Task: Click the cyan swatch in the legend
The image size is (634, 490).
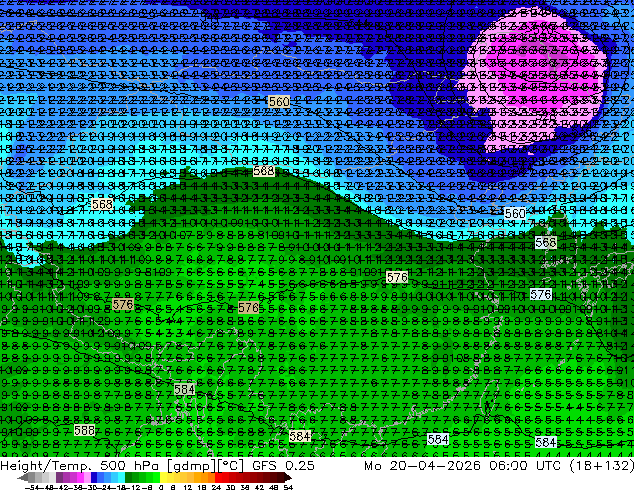Action: (x=121, y=477)
